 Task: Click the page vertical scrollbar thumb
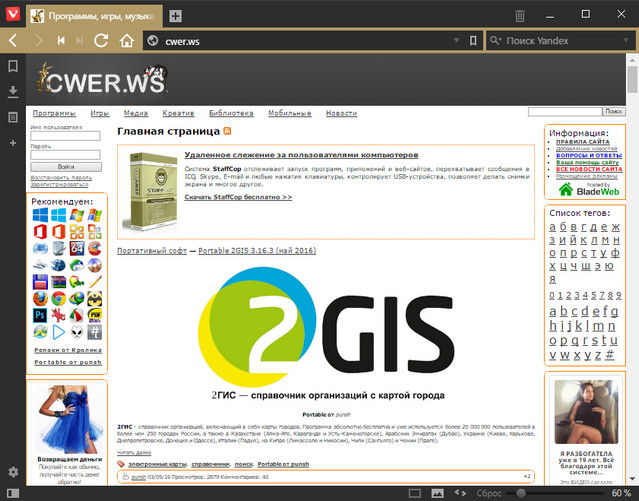632,79
